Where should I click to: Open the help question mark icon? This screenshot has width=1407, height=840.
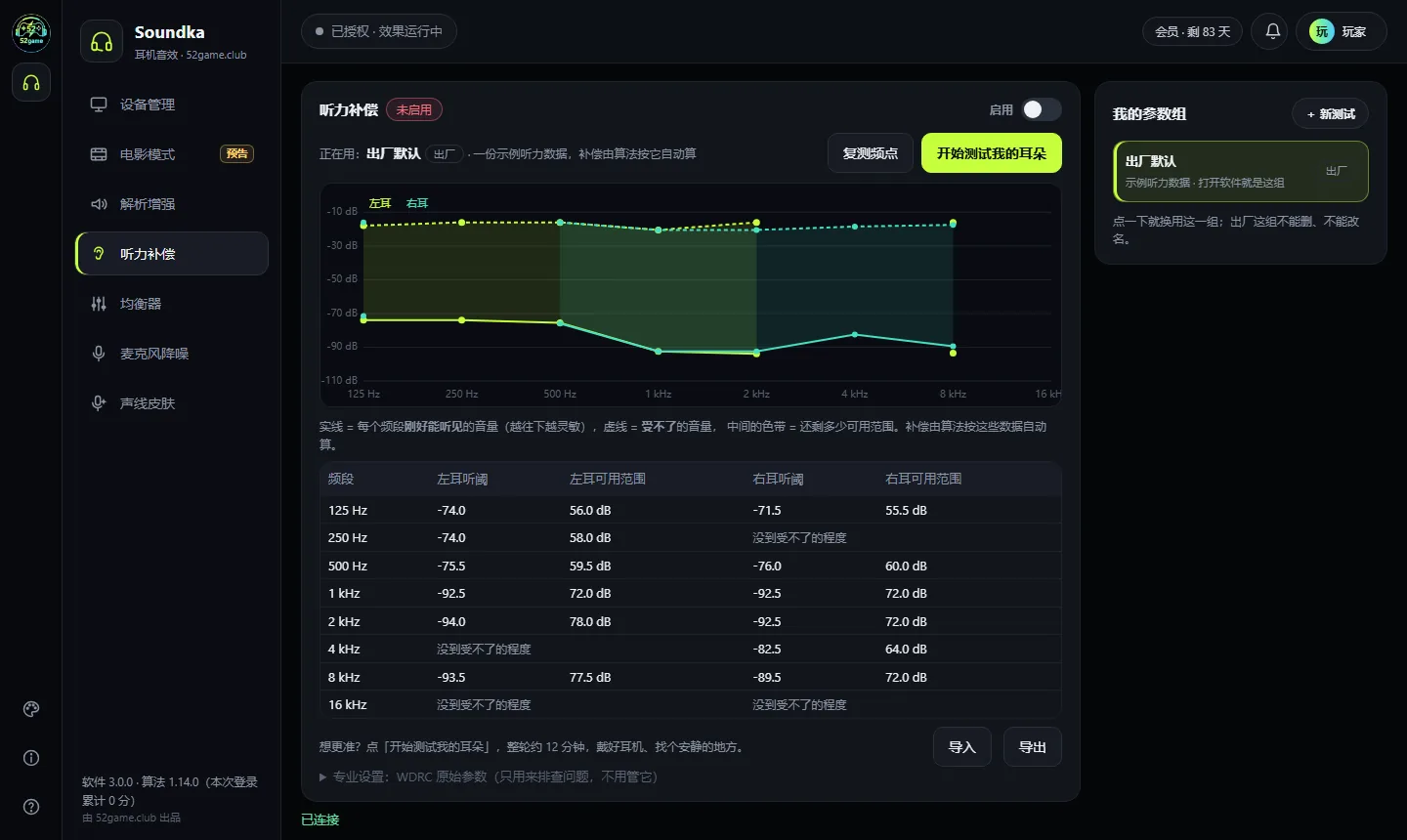pyautogui.click(x=31, y=807)
